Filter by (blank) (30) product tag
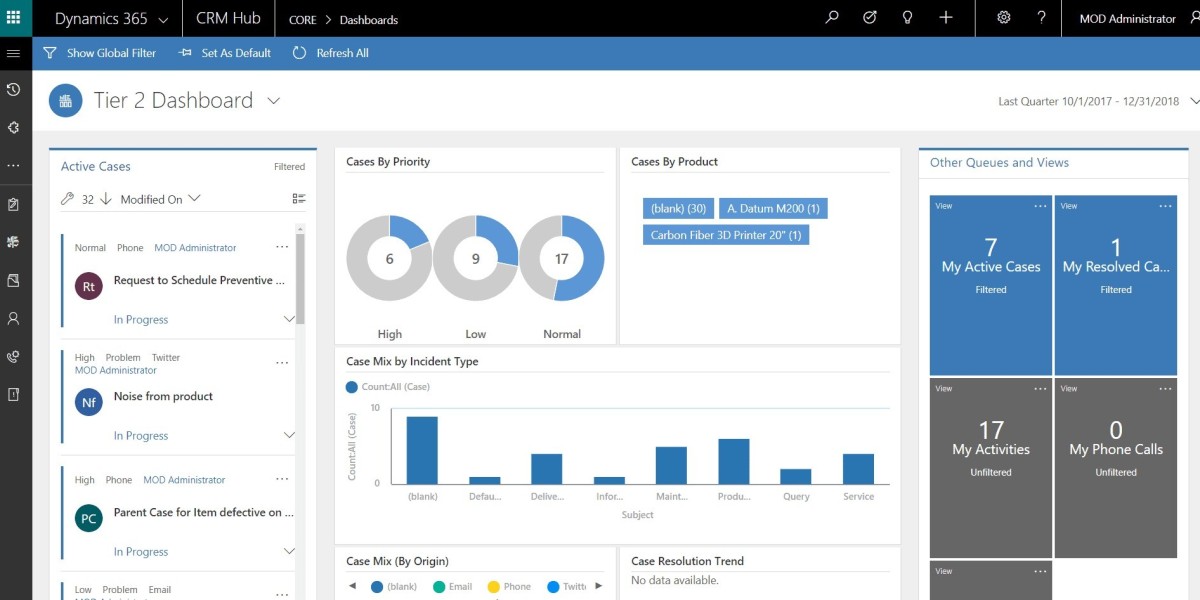The width and height of the screenshot is (1200, 600). click(x=678, y=208)
